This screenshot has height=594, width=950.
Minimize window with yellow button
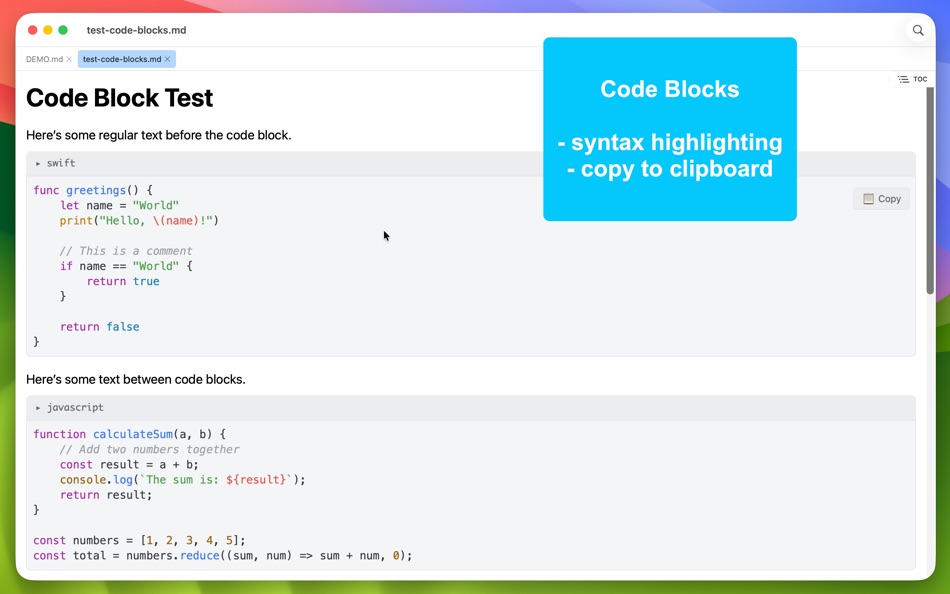48,30
